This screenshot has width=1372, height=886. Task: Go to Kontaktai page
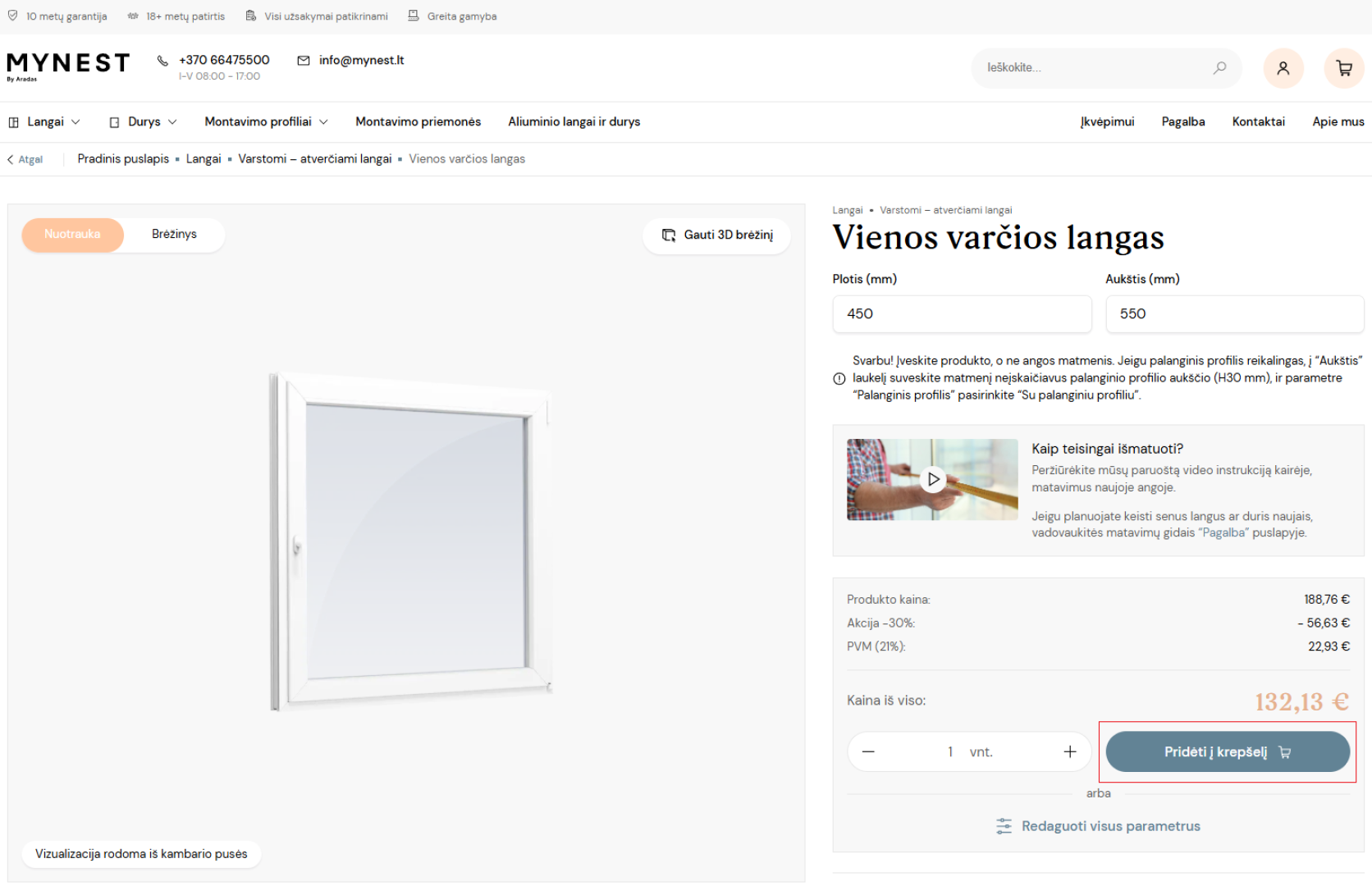click(1259, 121)
